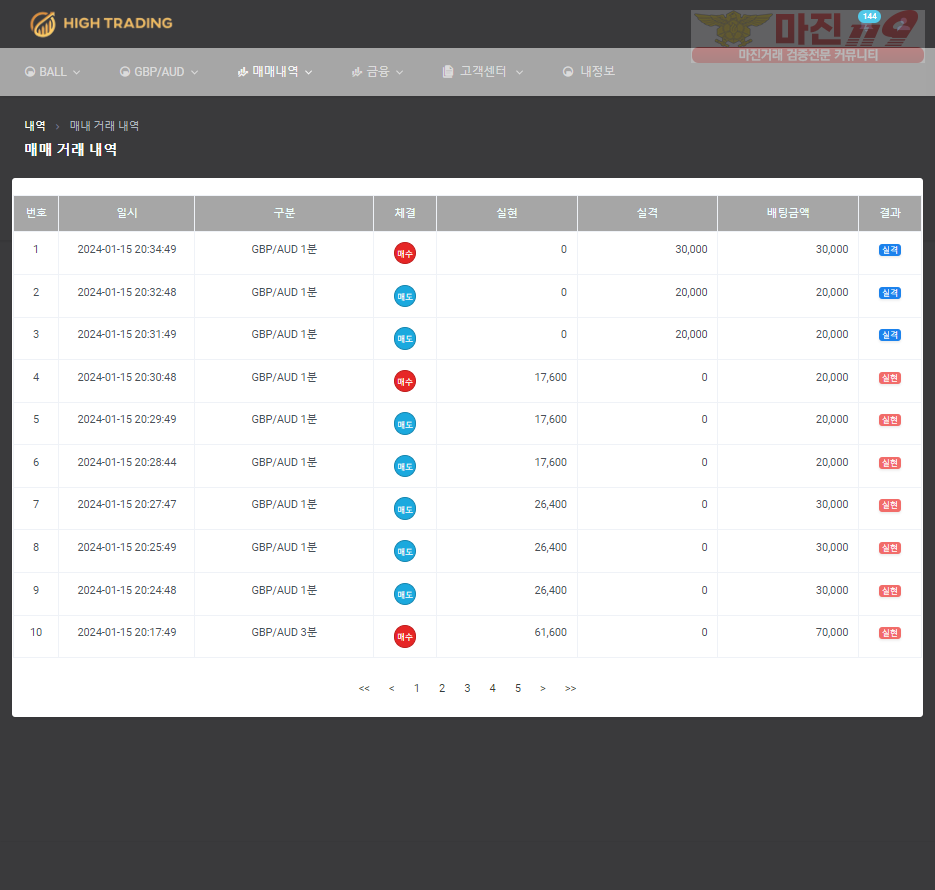Click the 마진 community banner
The width and height of the screenshot is (935, 890).
(807, 36)
